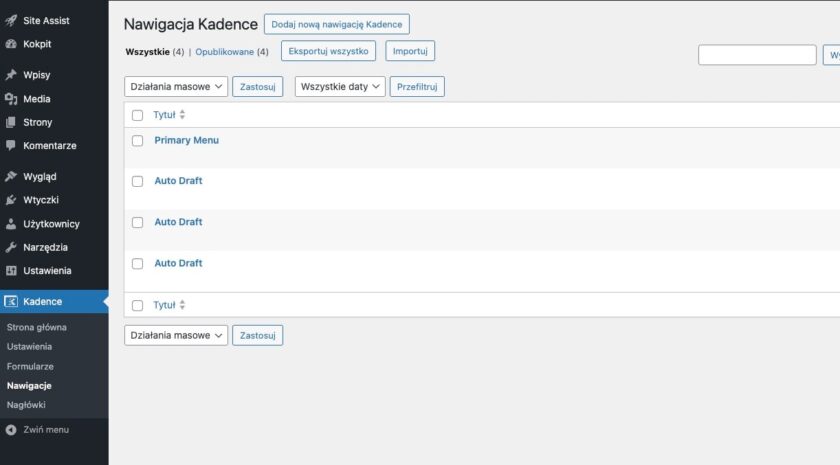The width and height of the screenshot is (840, 465).
Task: Open Kokpit dashboard icon in sidebar
Action: coord(11,44)
